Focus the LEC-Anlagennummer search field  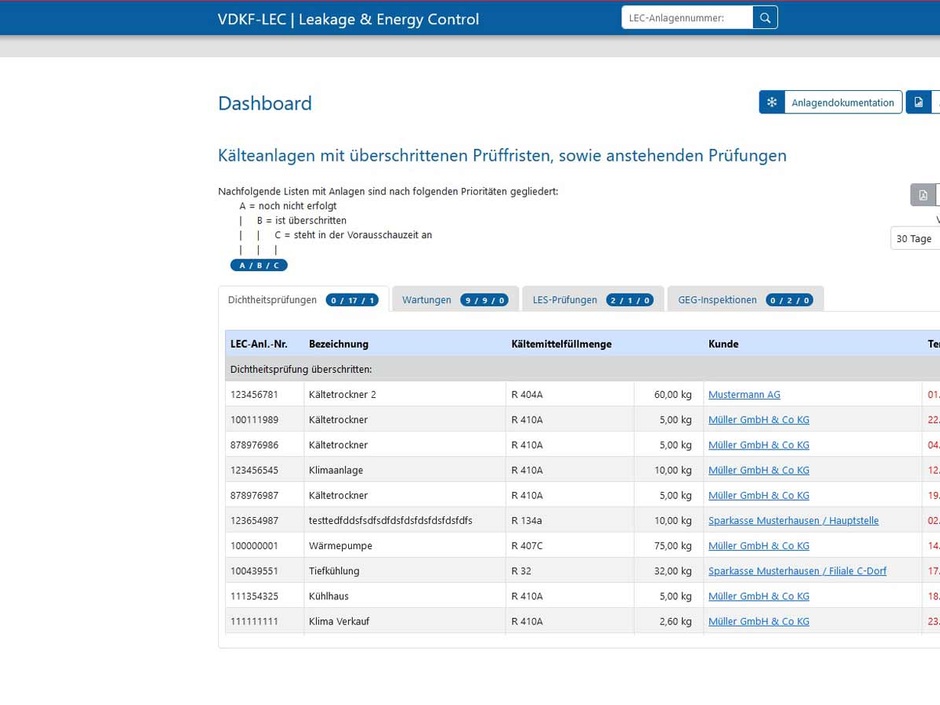click(x=686, y=18)
